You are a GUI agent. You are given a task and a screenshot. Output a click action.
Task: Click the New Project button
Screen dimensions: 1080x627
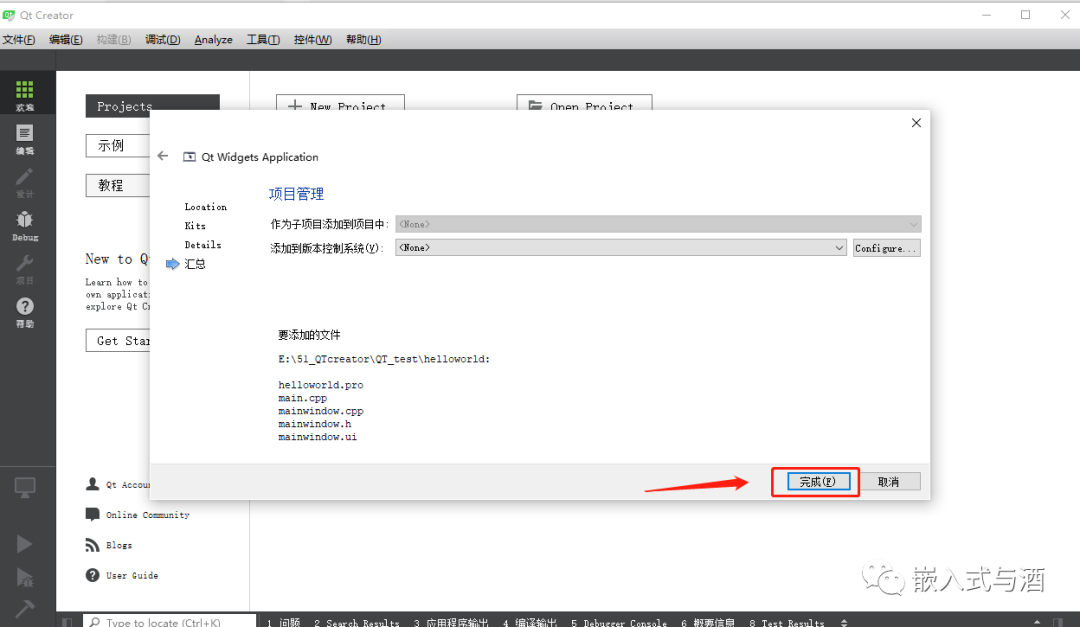tap(340, 103)
